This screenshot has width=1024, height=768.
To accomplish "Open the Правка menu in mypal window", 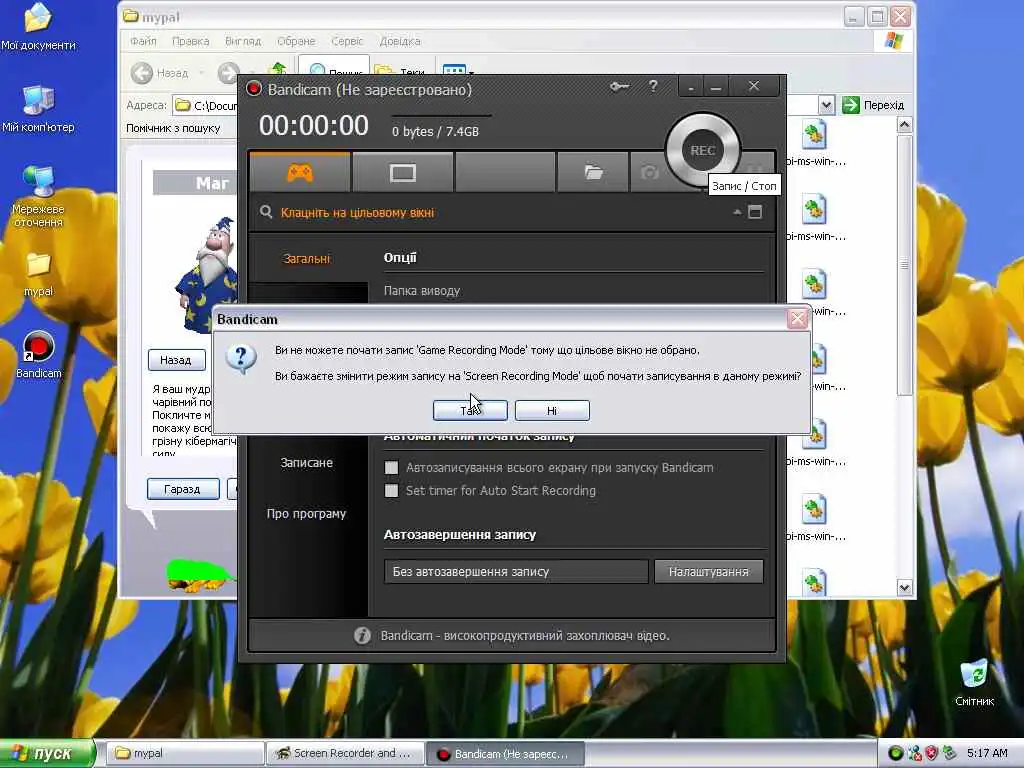I will point(191,41).
